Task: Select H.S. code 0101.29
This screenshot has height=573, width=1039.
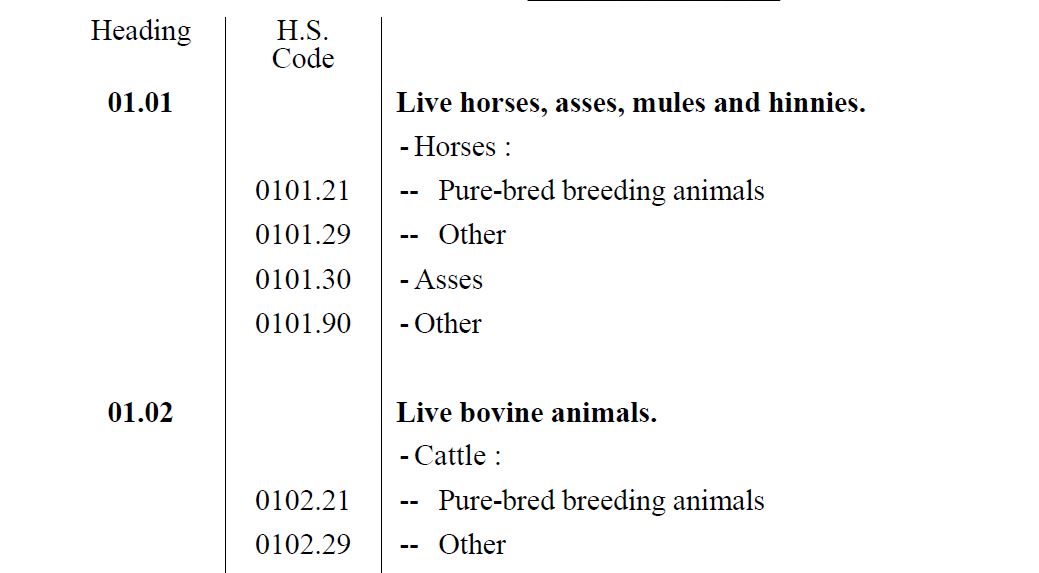Action: click(303, 234)
